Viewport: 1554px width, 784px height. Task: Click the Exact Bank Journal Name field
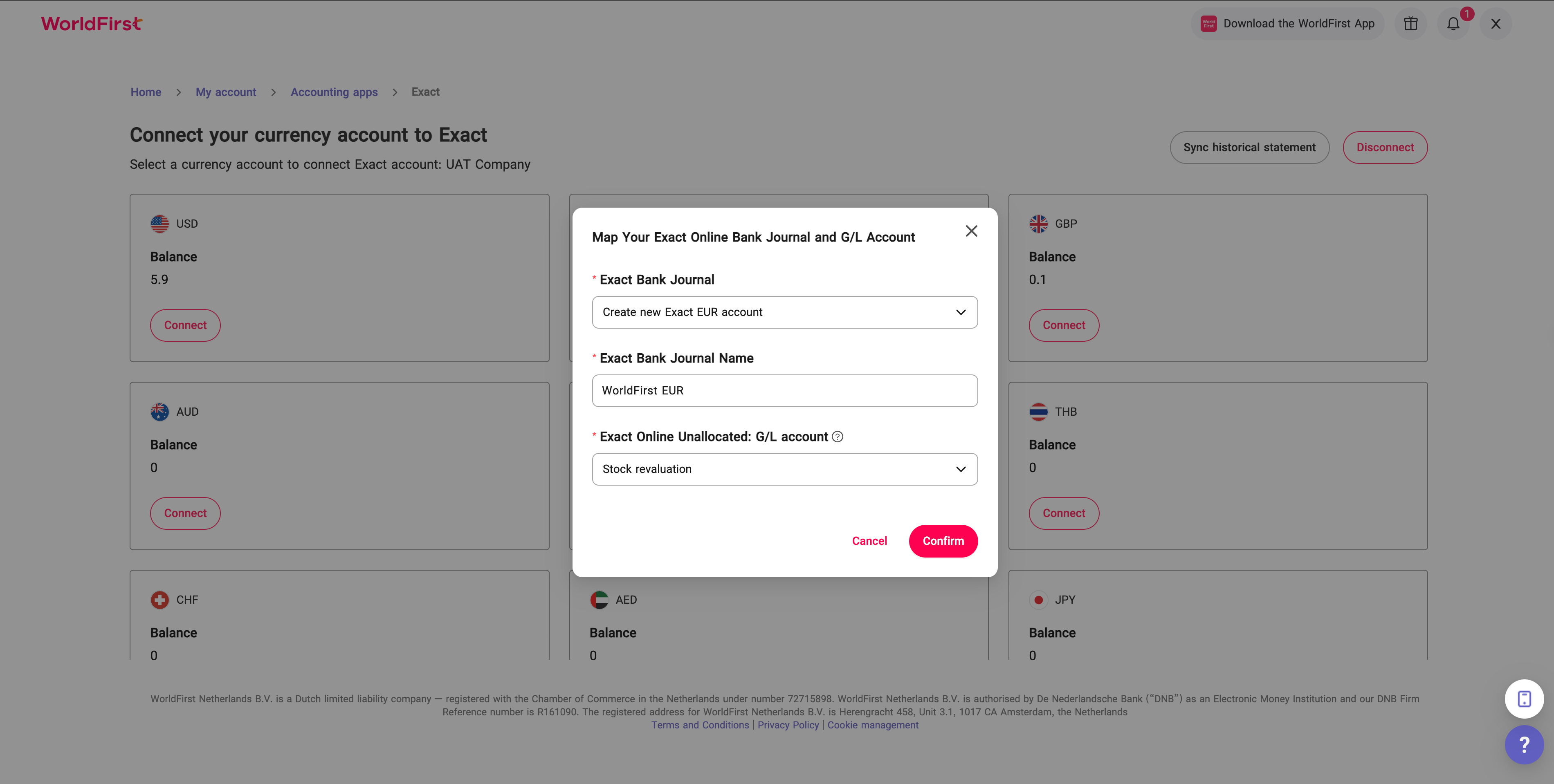tap(784, 390)
